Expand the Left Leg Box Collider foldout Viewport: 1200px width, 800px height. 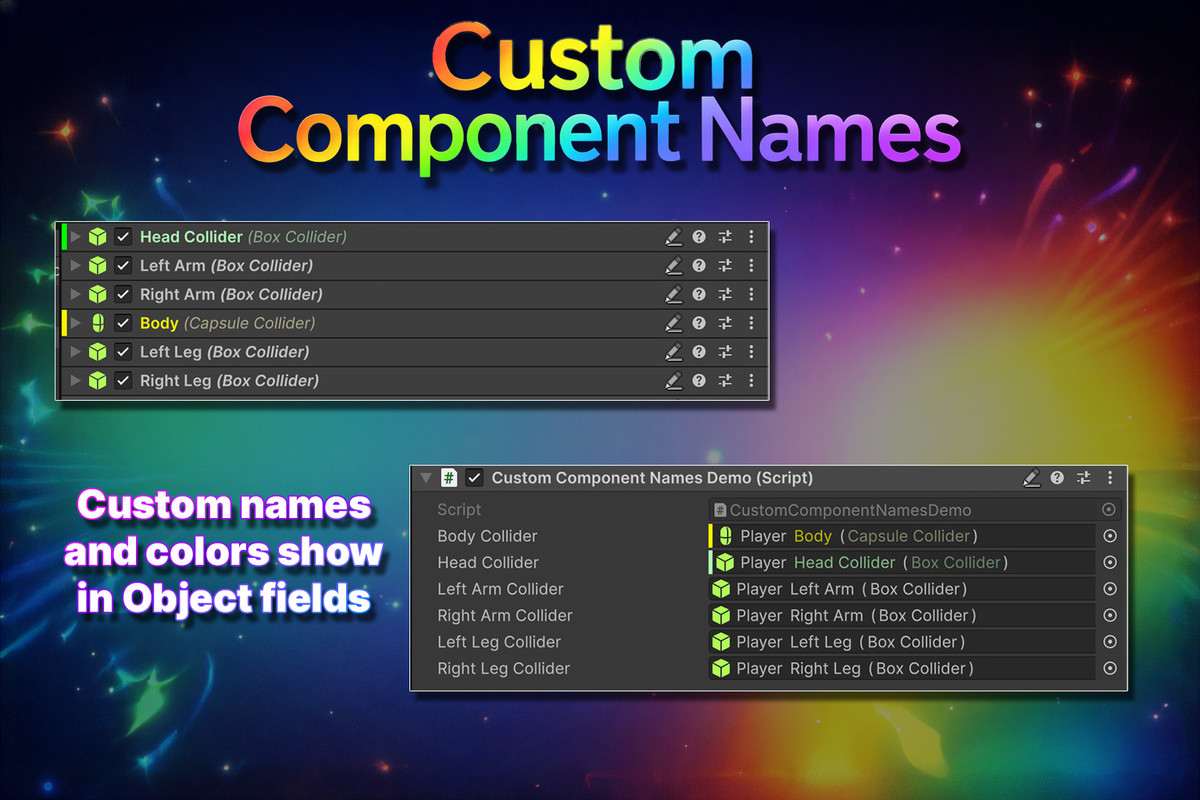[76, 352]
